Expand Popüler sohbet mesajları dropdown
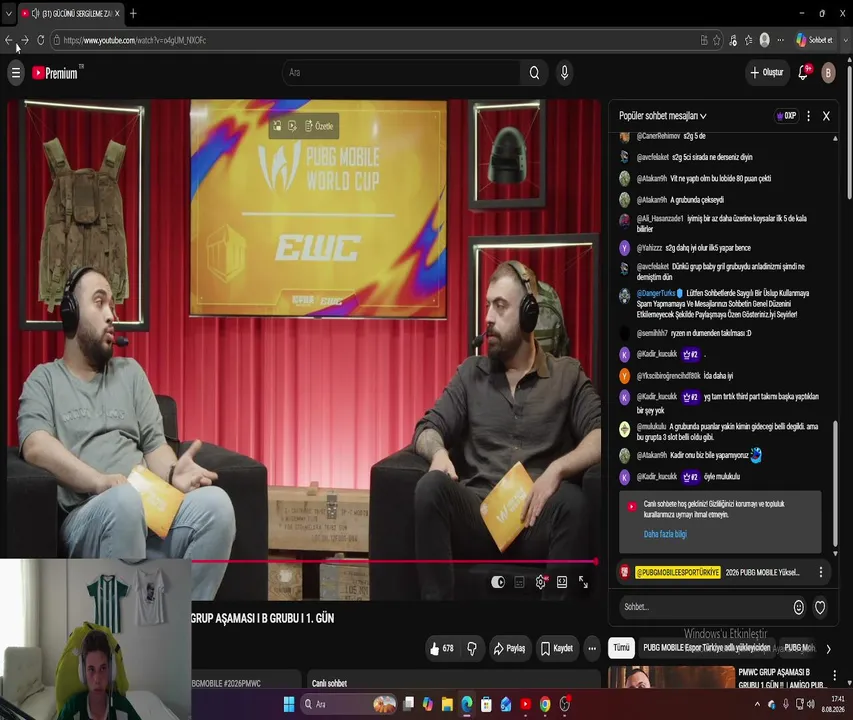This screenshot has height=720, width=853. pyautogui.click(x=663, y=116)
